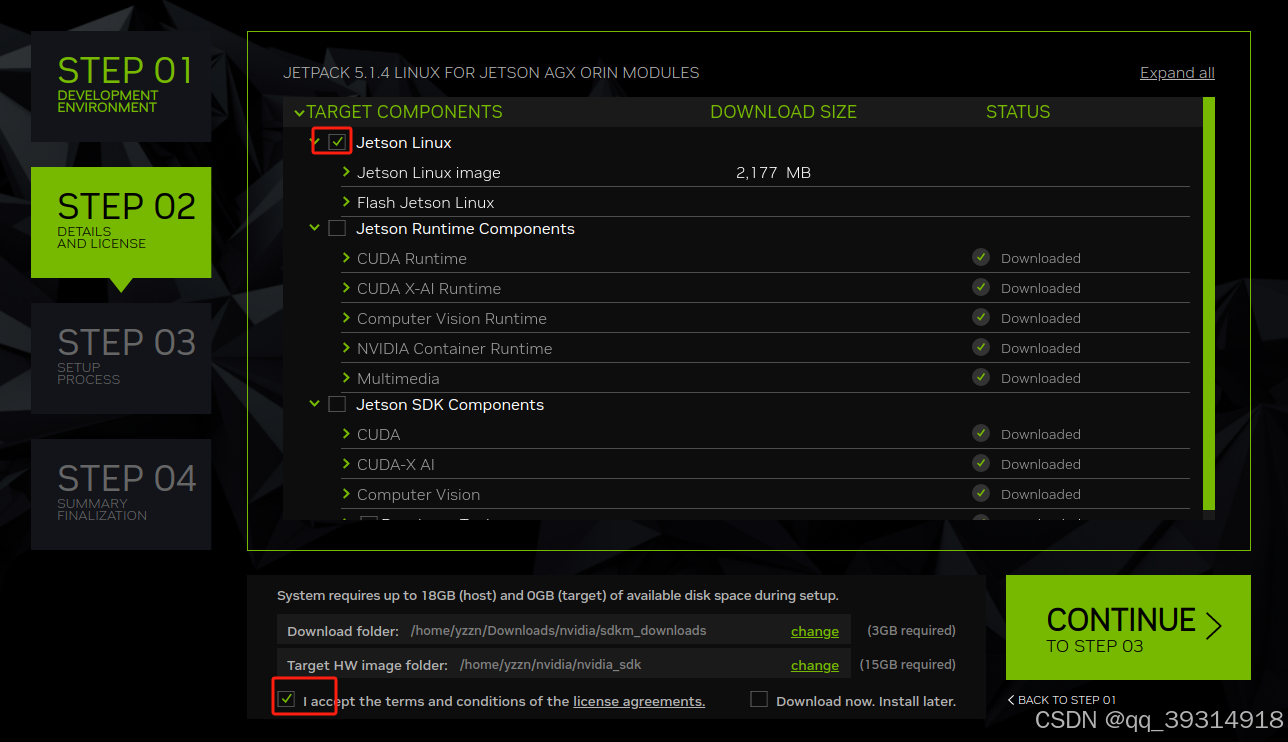Click Back to Step 01 link
The width and height of the screenshot is (1288, 742).
(x=1061, y=700)
